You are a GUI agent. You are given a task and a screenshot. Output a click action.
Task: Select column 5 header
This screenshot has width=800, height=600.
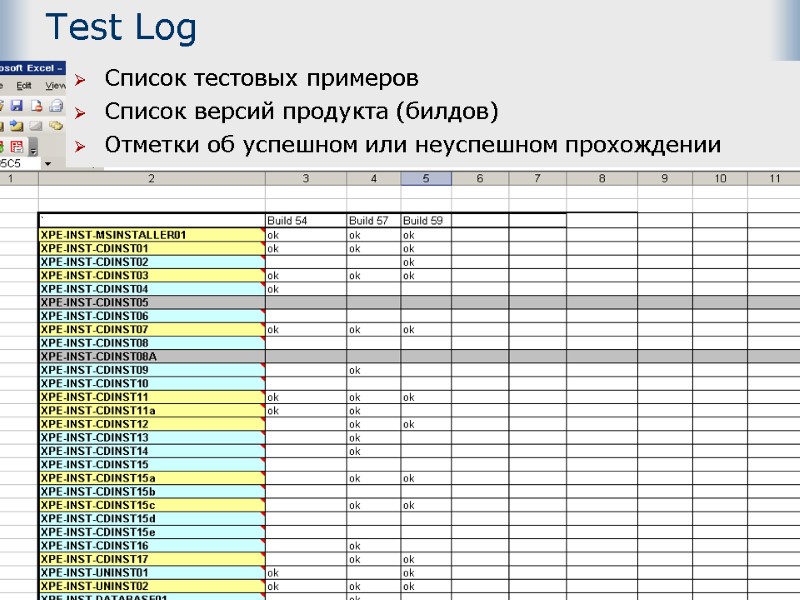pos(425,178)
